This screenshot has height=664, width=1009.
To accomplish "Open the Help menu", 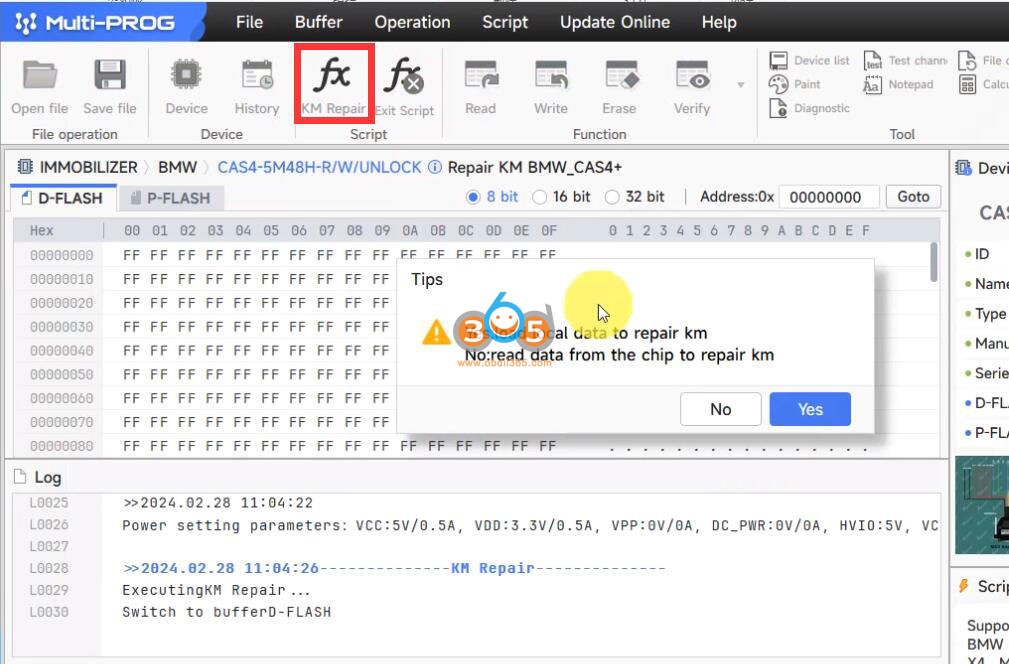I will (x=719, y=23).
